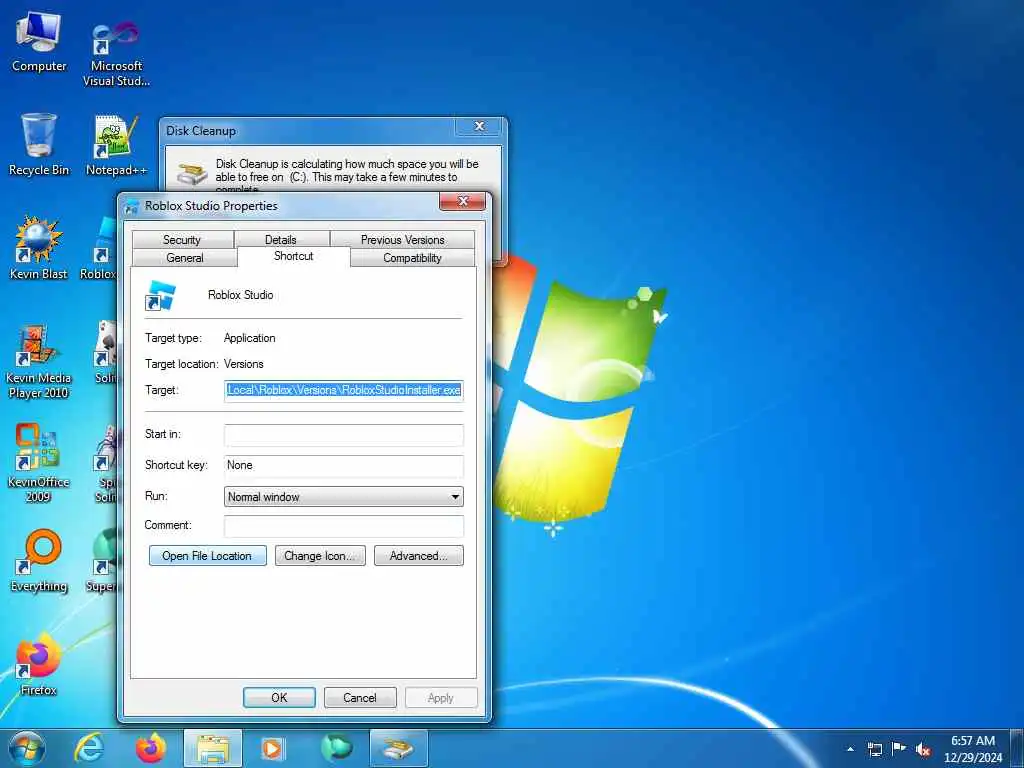Click the green orb taskbar icon

[336, 748]
